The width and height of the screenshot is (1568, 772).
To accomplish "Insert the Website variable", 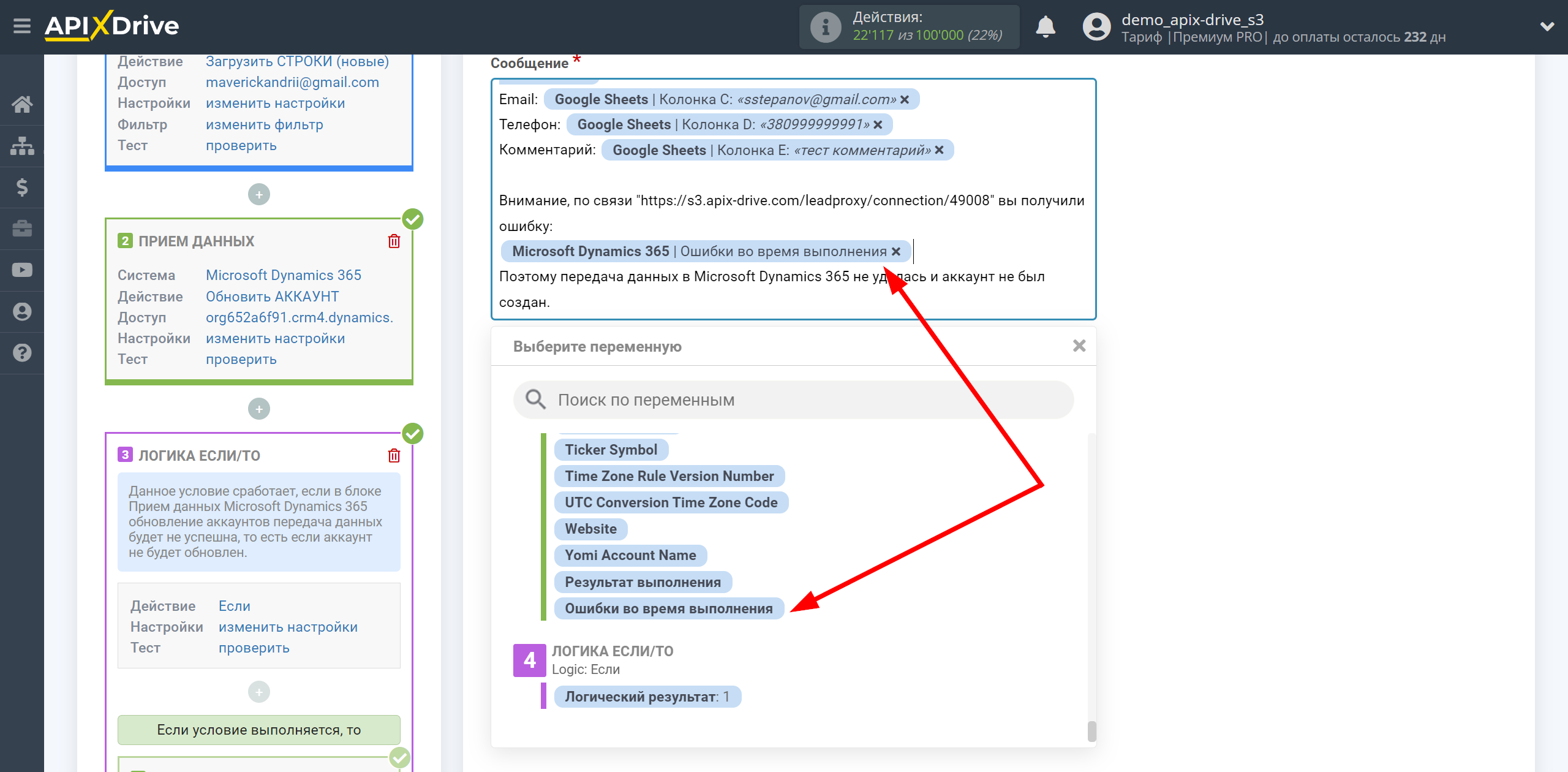I will 590,529.
